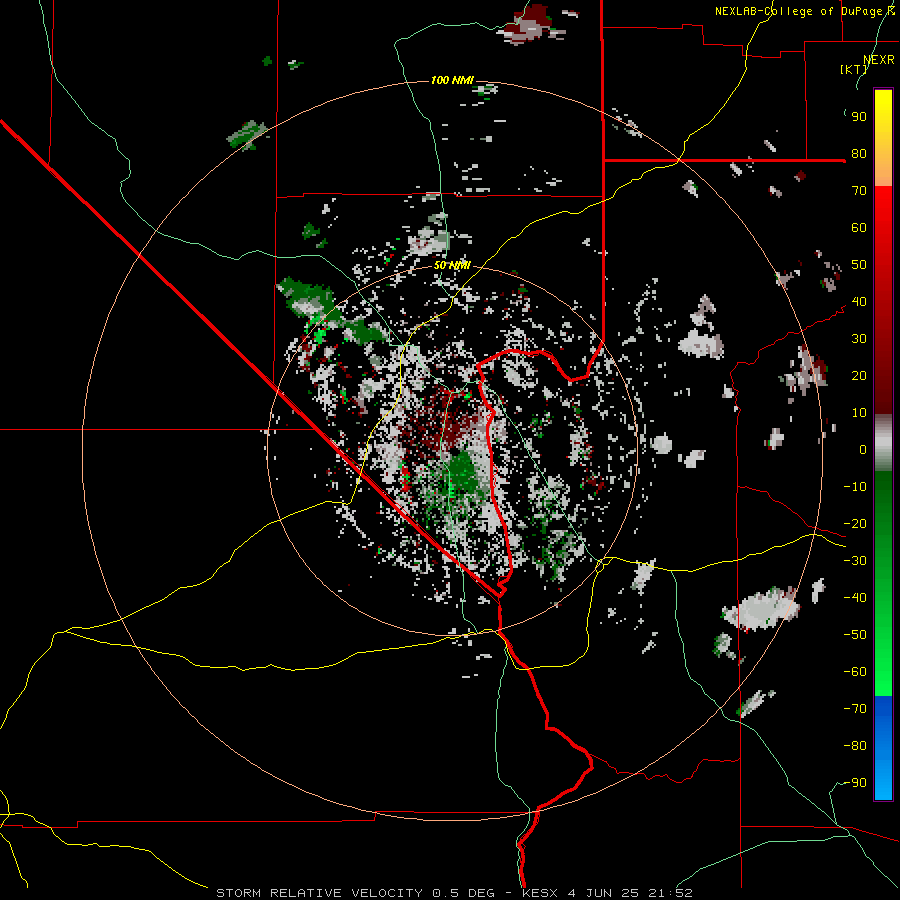Select the 40 value on velocity scale
Viewport: 900px width, 900px height.
coord(859,302)
